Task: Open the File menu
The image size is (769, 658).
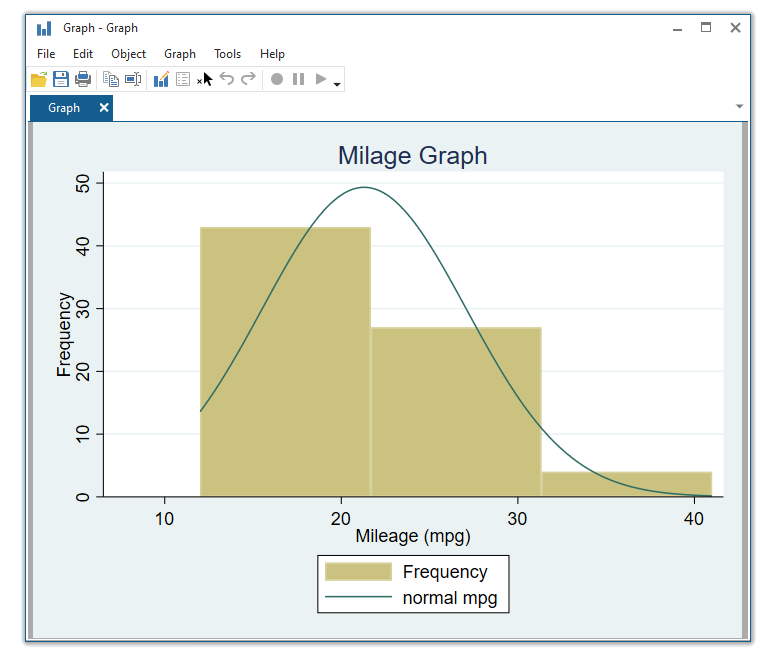Action: [x=46, y=54]
